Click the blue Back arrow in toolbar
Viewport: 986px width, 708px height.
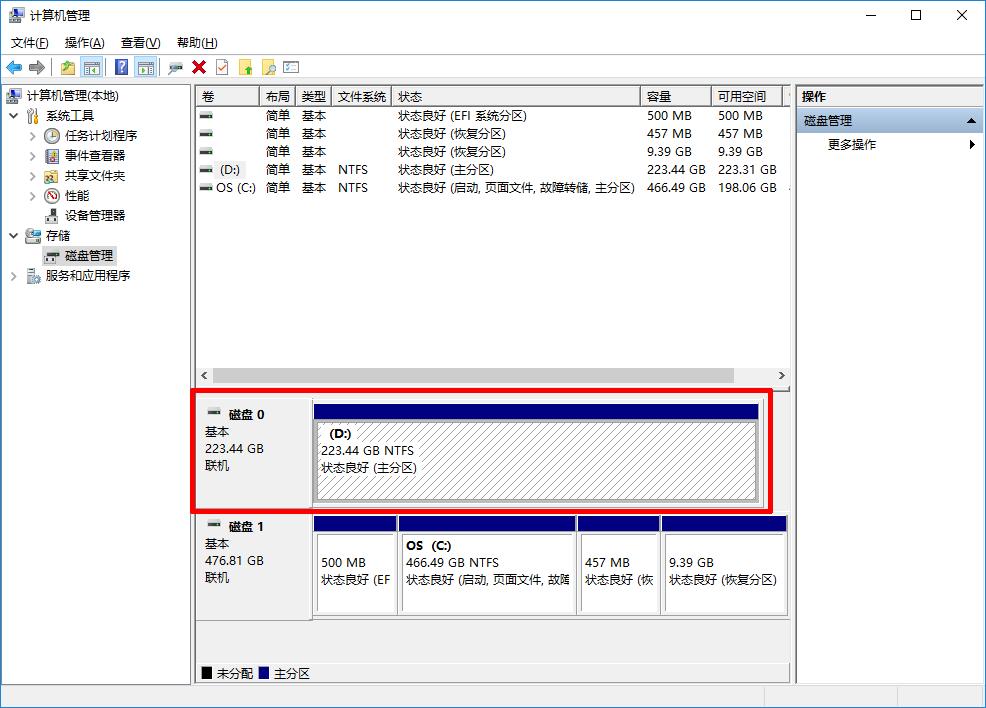pyautogui.click(x=14, y=67)
